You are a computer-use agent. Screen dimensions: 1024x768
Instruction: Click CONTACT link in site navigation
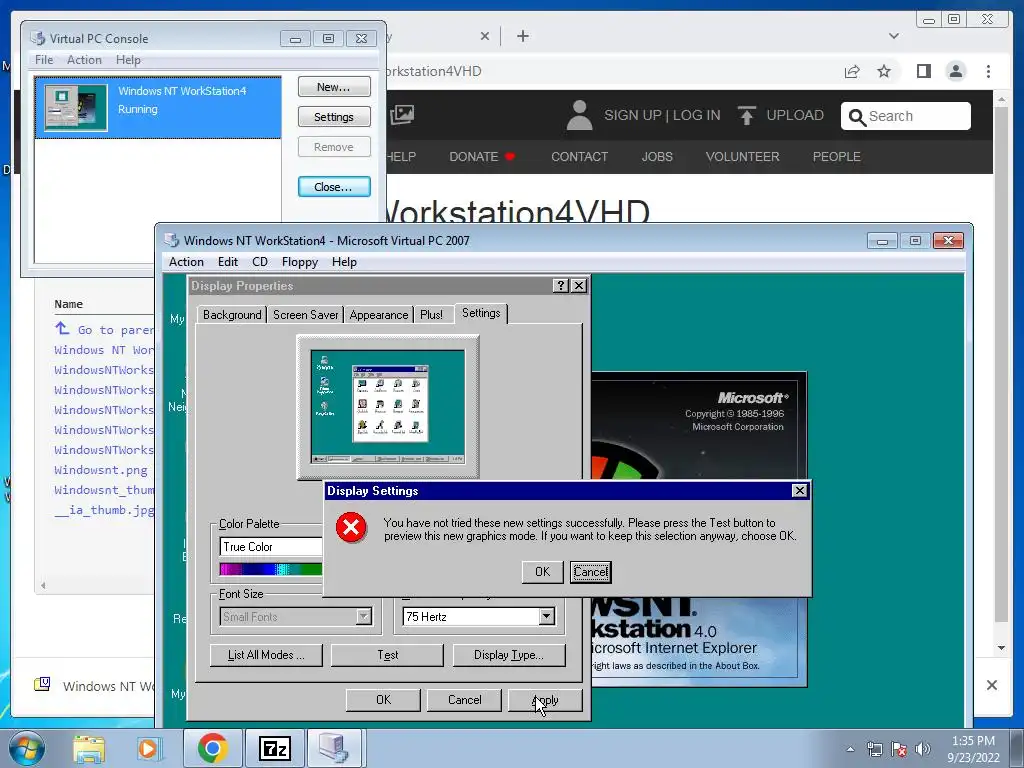579,157
